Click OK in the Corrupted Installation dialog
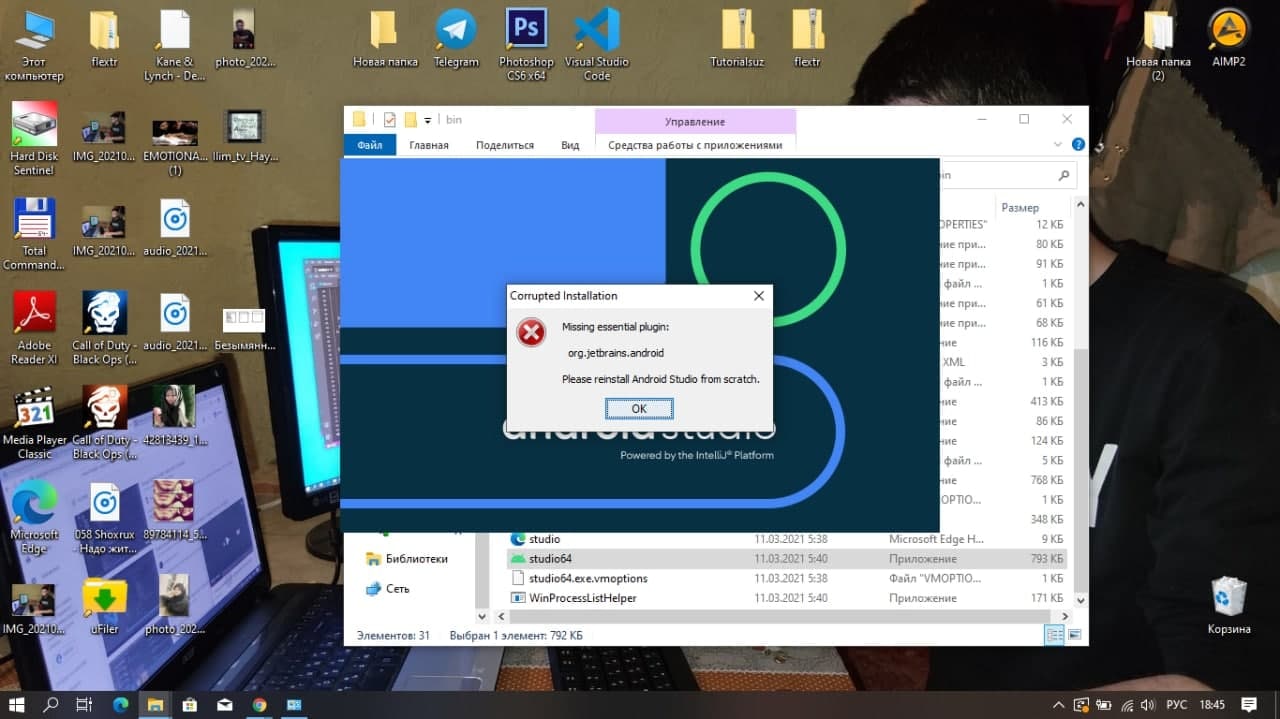This screenshot has height=719, width=1280. click(639, 408)
